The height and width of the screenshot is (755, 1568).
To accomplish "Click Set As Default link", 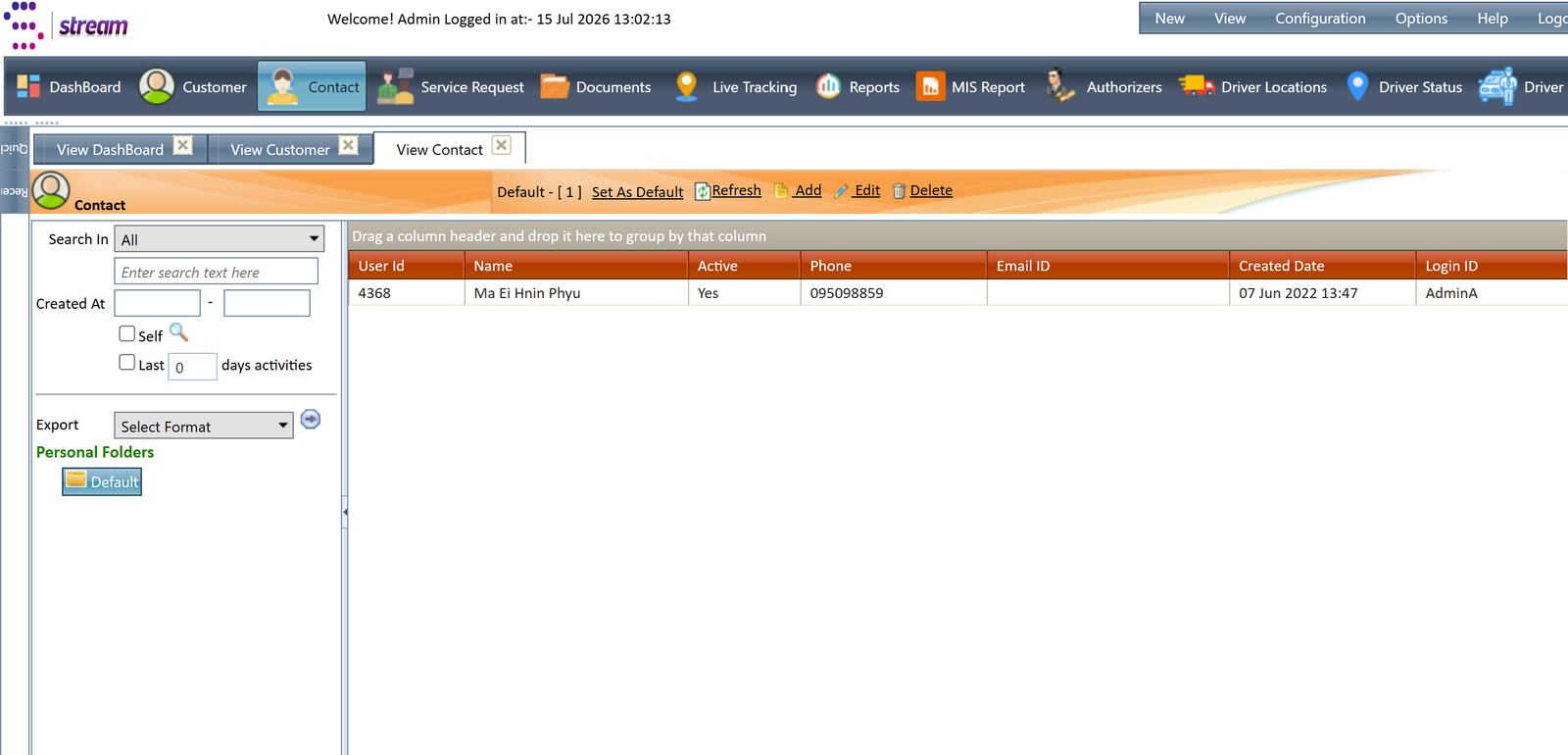I will (x=637, y=192).
